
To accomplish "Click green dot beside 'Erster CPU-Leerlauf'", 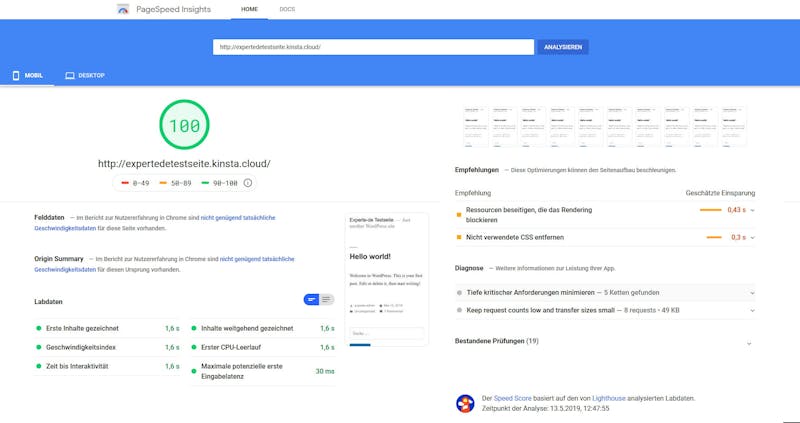I will tap(194, 347).
